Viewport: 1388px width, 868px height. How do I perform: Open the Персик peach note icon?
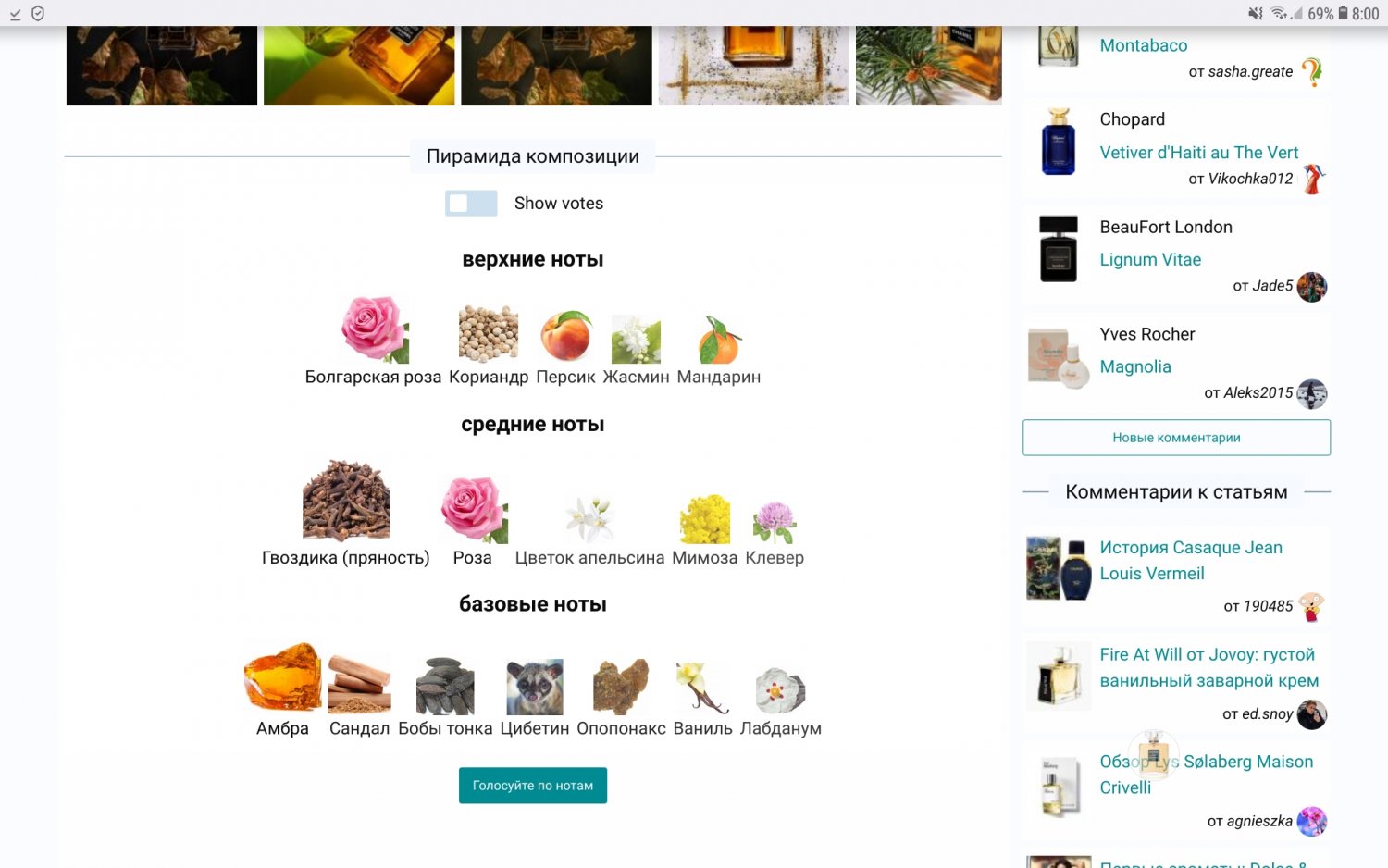pyautogui.click(x=565, y=336)
